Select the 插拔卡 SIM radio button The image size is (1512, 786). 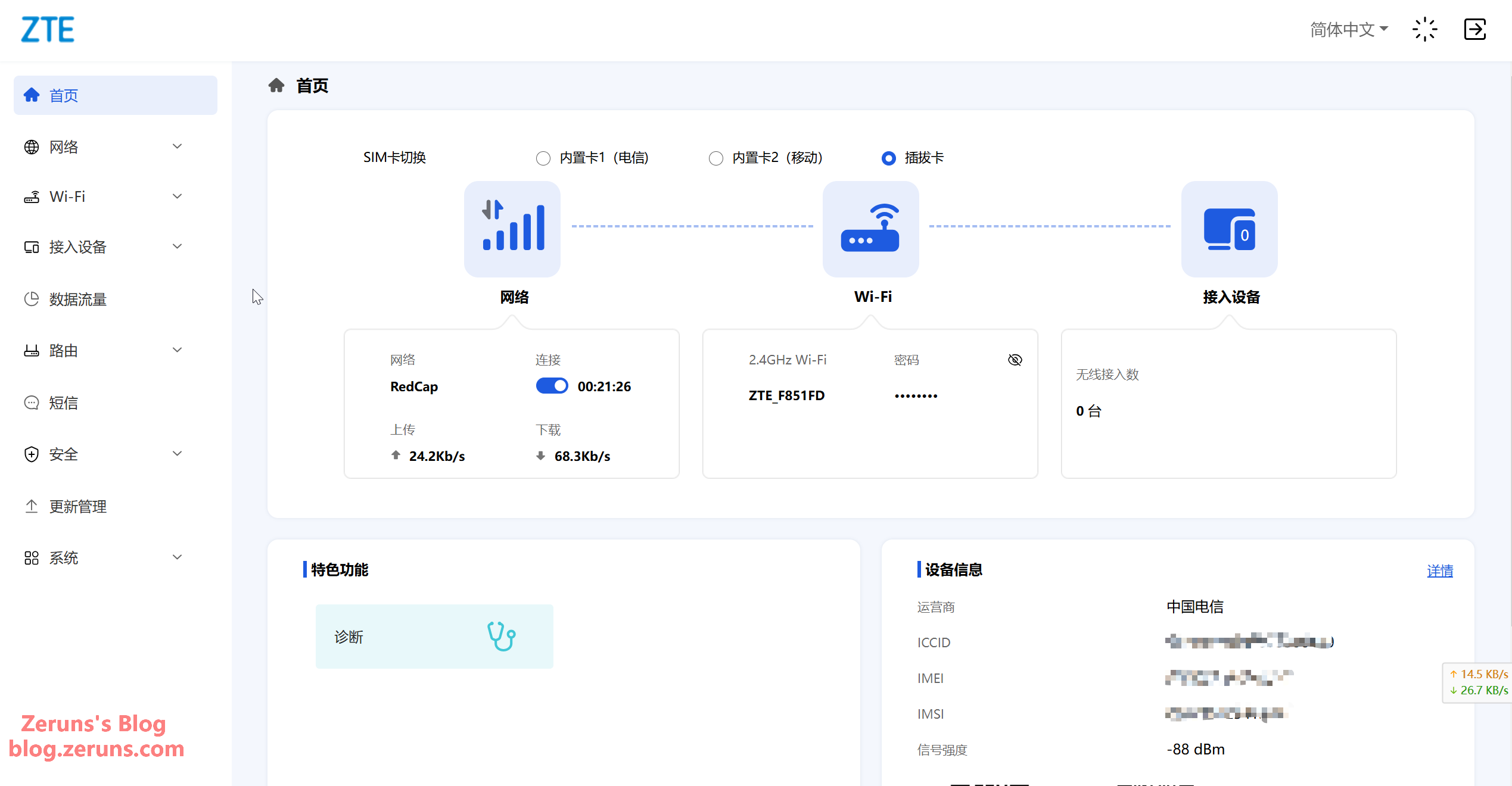coord(888,158)
